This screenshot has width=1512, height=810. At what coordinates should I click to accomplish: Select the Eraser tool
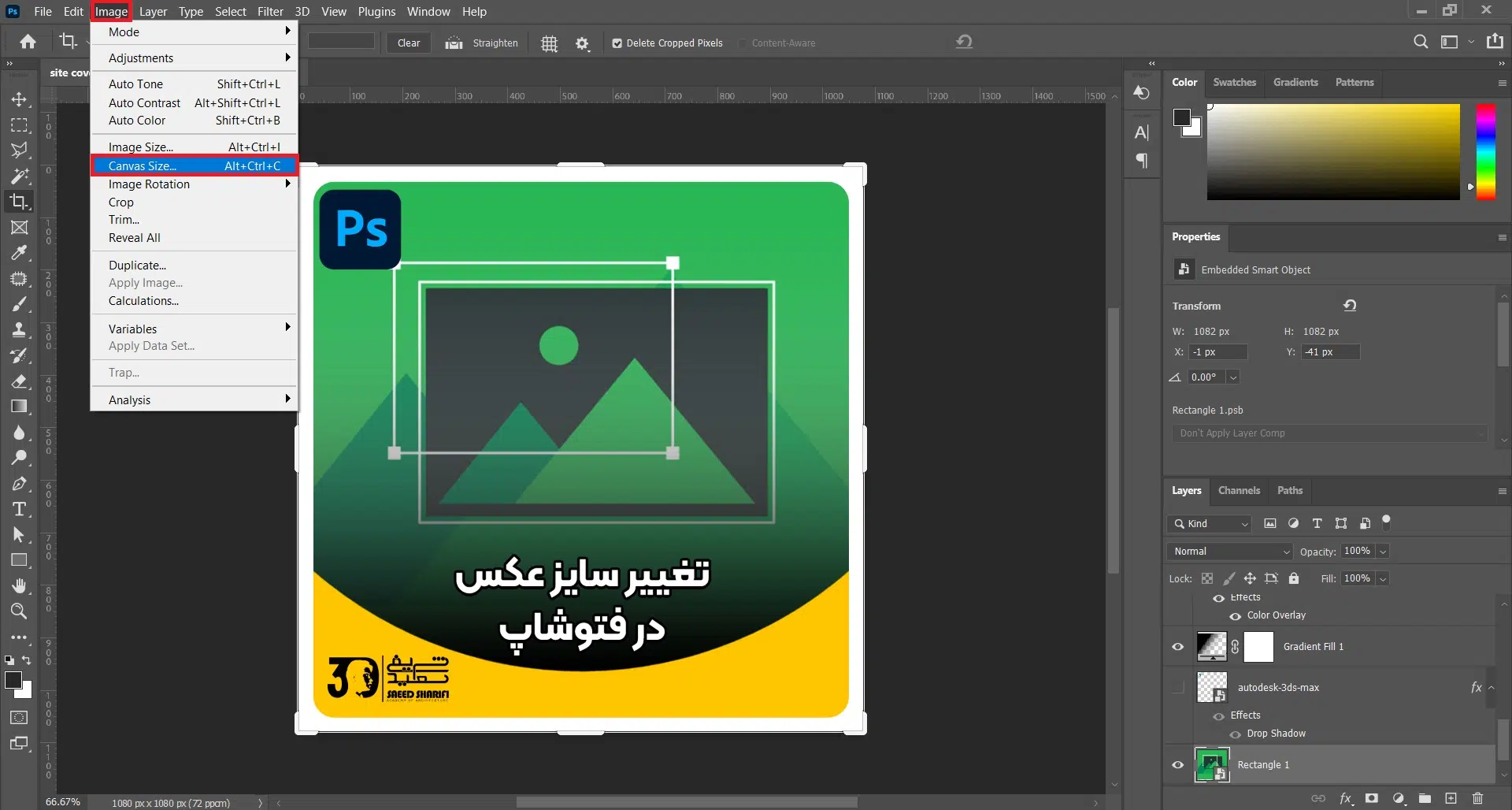coord(19,381)
